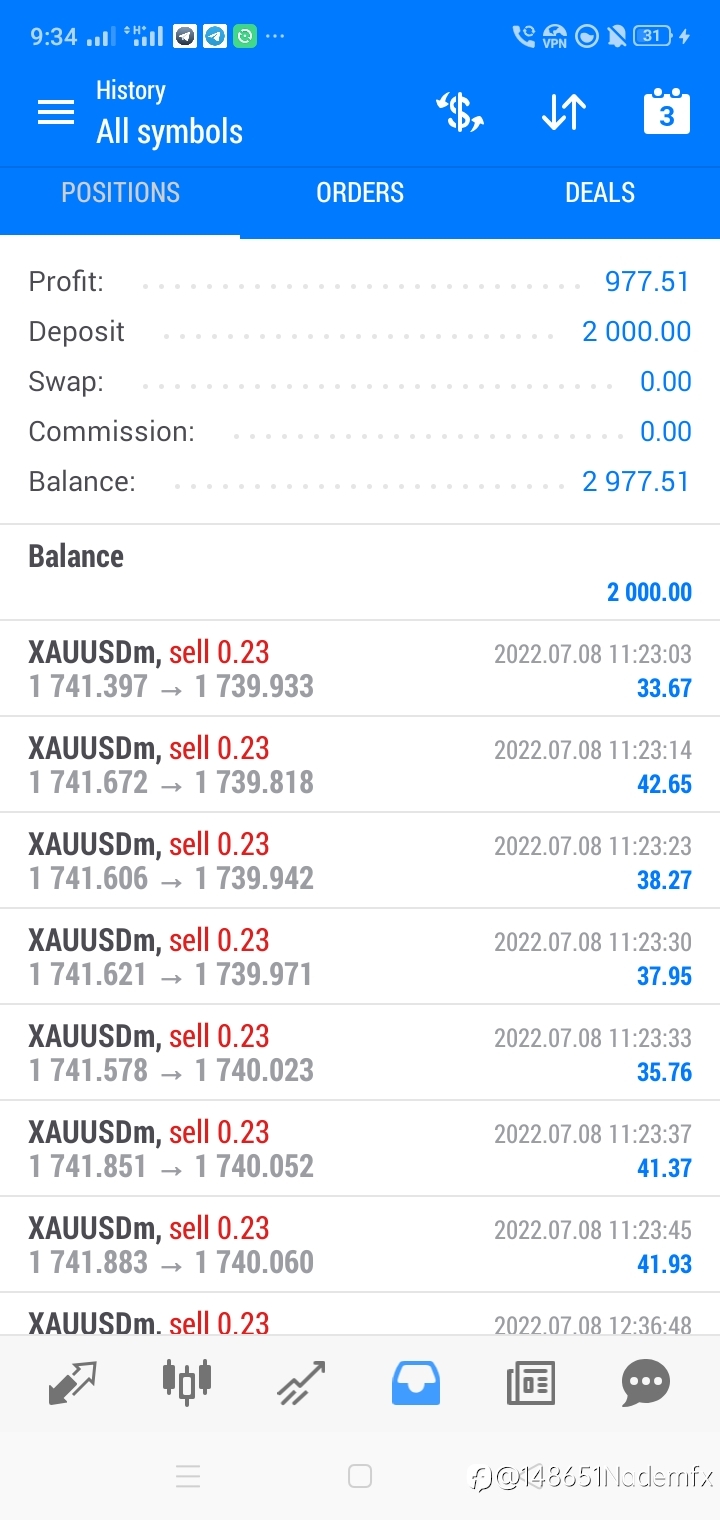Open the Quotes tab in bottom bar
Image resolution: width=720 pixels, height=1520 pixels.
click(73, 1384)
